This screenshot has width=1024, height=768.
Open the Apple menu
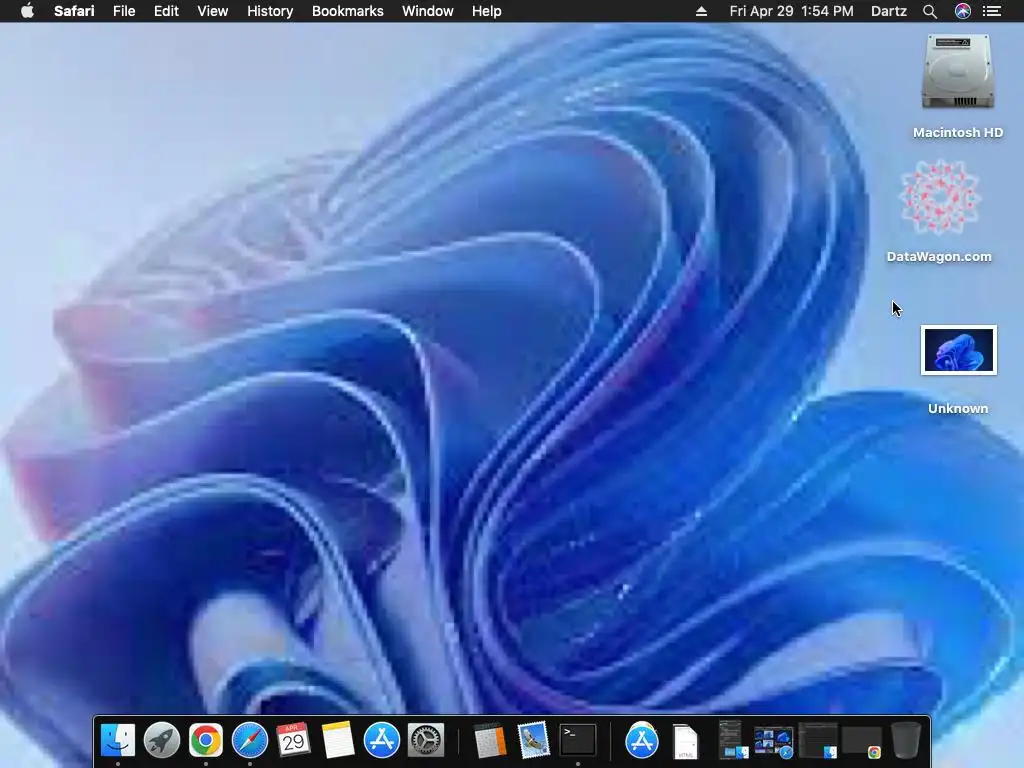pyautogui.click(x=27, y=11)
